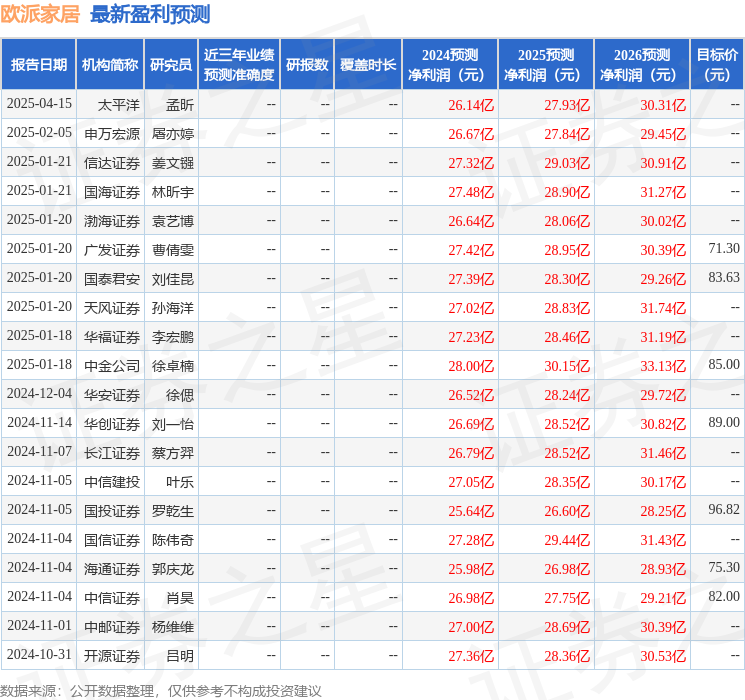Viewport: 745px width, 700px height.
Task: Select the 华创证券 institution cell
Action: coord(112,424)
